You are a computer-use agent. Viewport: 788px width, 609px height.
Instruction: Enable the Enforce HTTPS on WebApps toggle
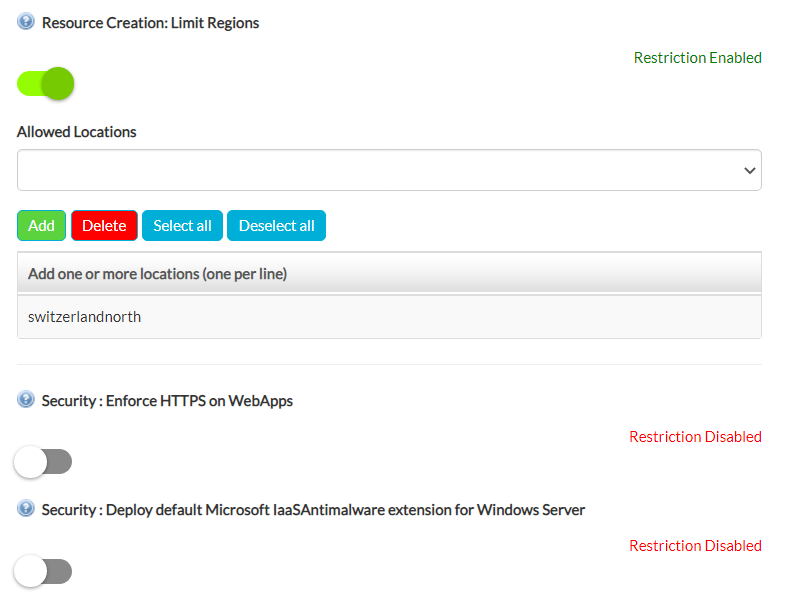tap(43, 462)
